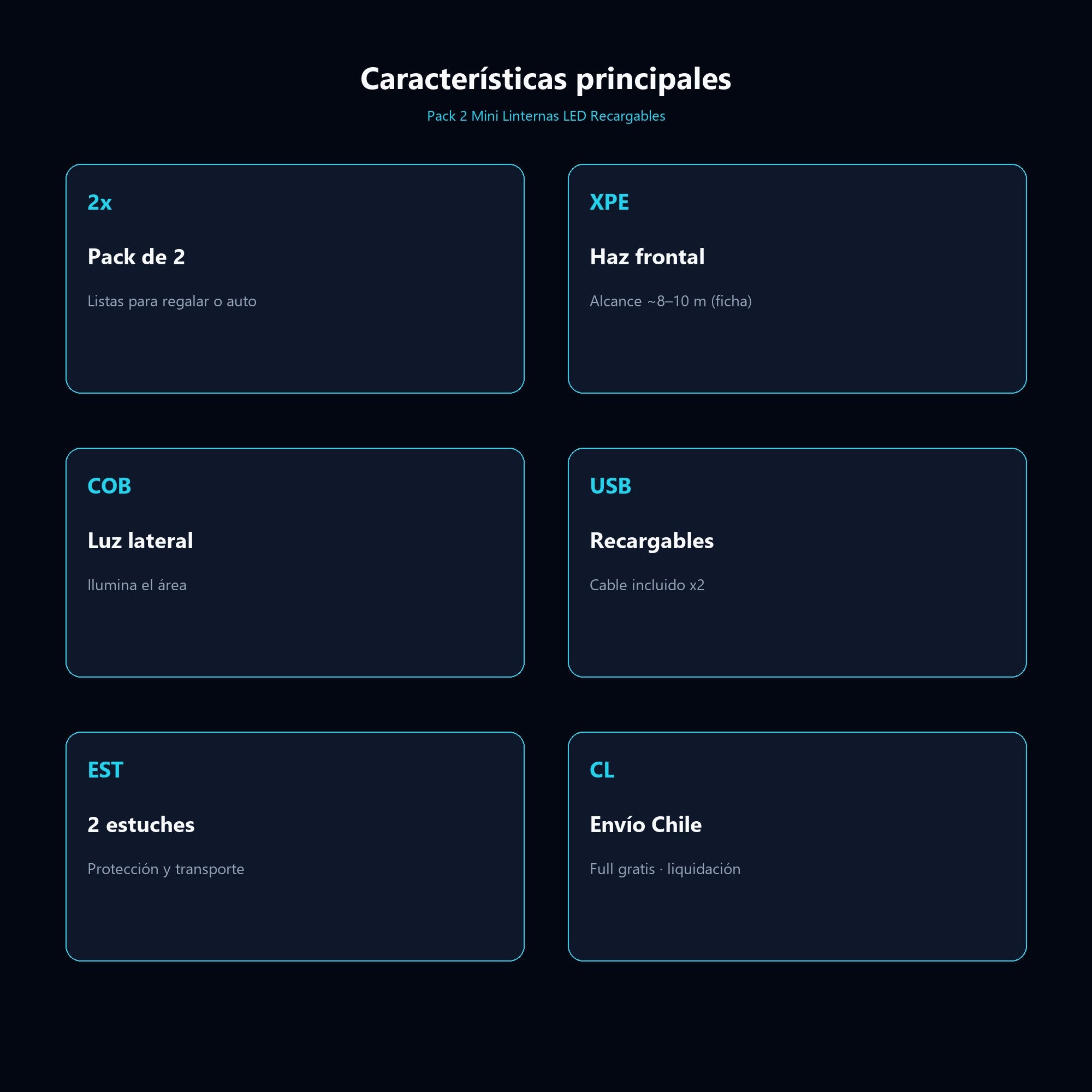Screen dimensions: 1092x1092
Task: Click the Cable incluido x2 text
Action: click(x=646, y=585)
